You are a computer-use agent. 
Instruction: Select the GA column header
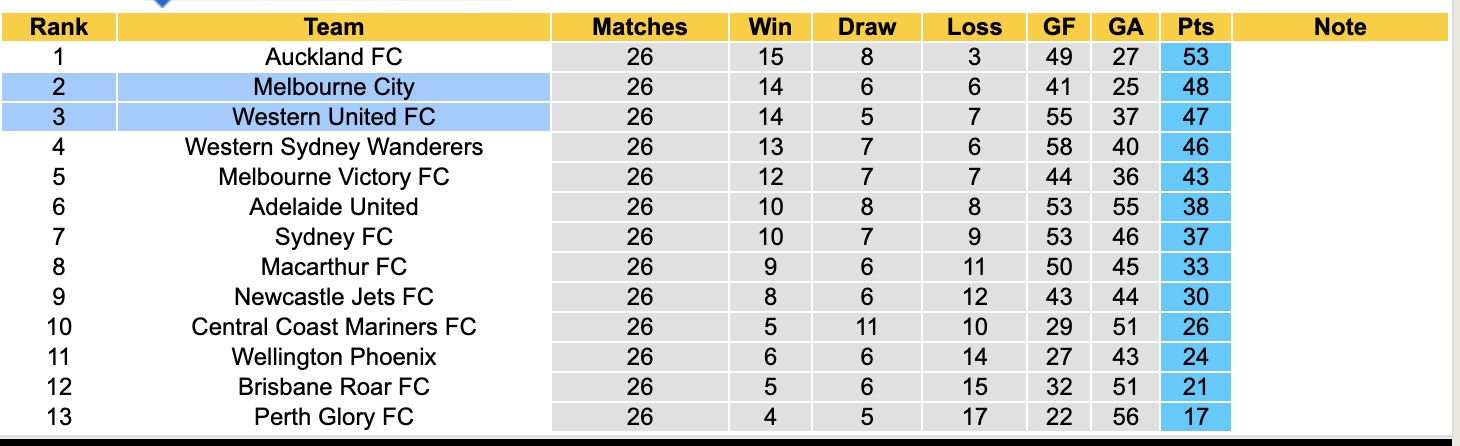pos(1125,27)
